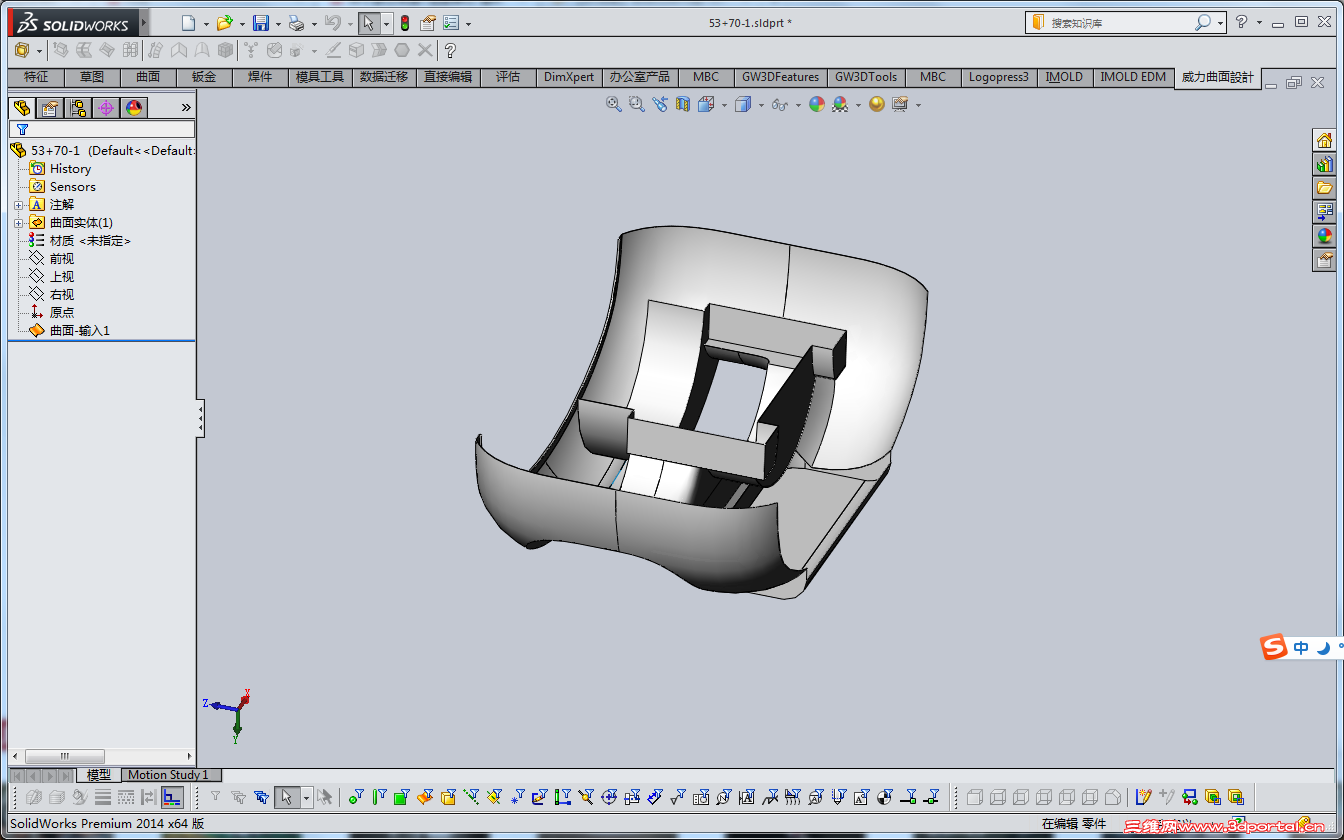Open Custom Properties icon in task pane
The width and height of the screenshot is (1344, 840).
pos(1324,260)
